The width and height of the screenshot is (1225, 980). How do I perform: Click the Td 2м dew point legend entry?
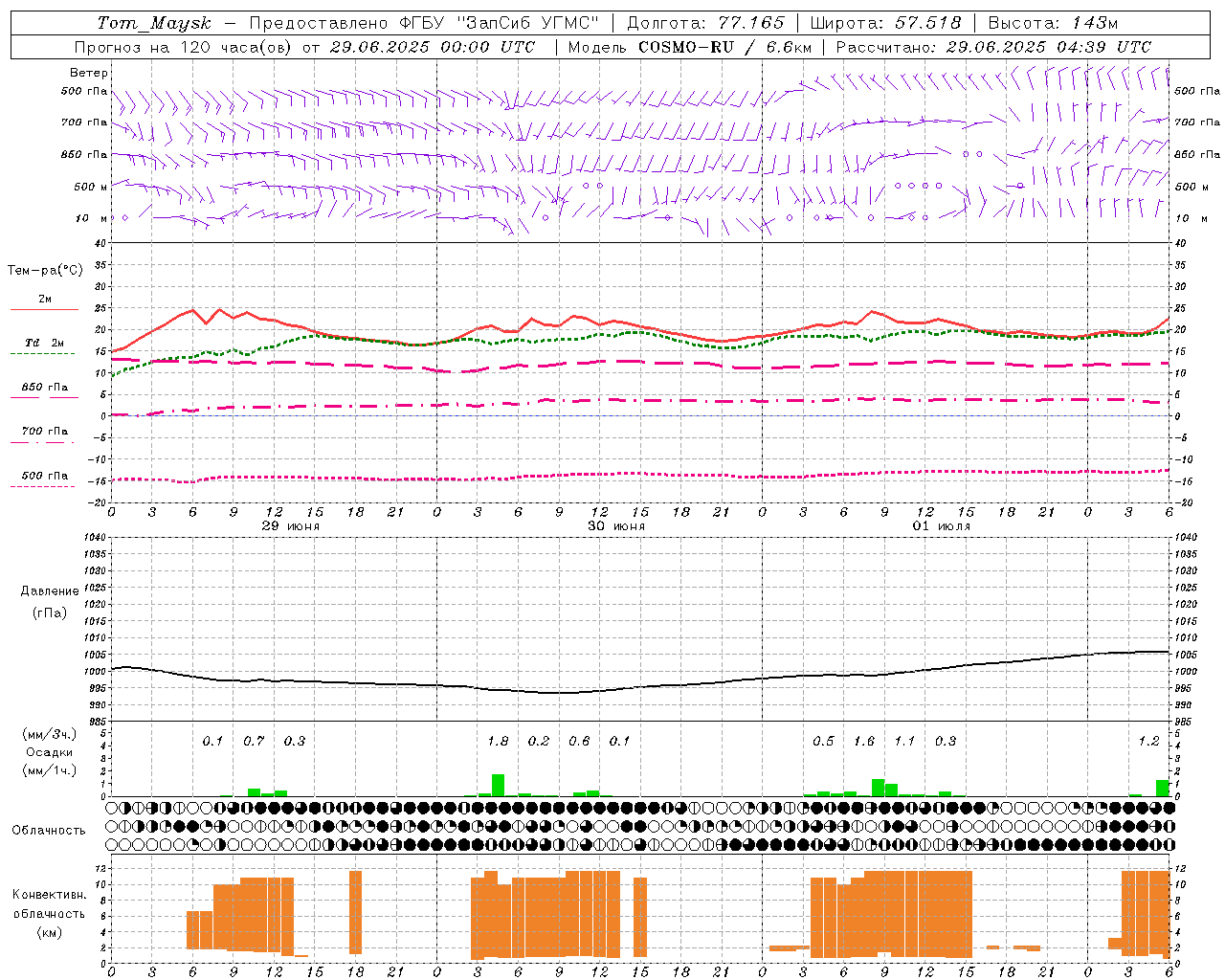coord(44,343)
